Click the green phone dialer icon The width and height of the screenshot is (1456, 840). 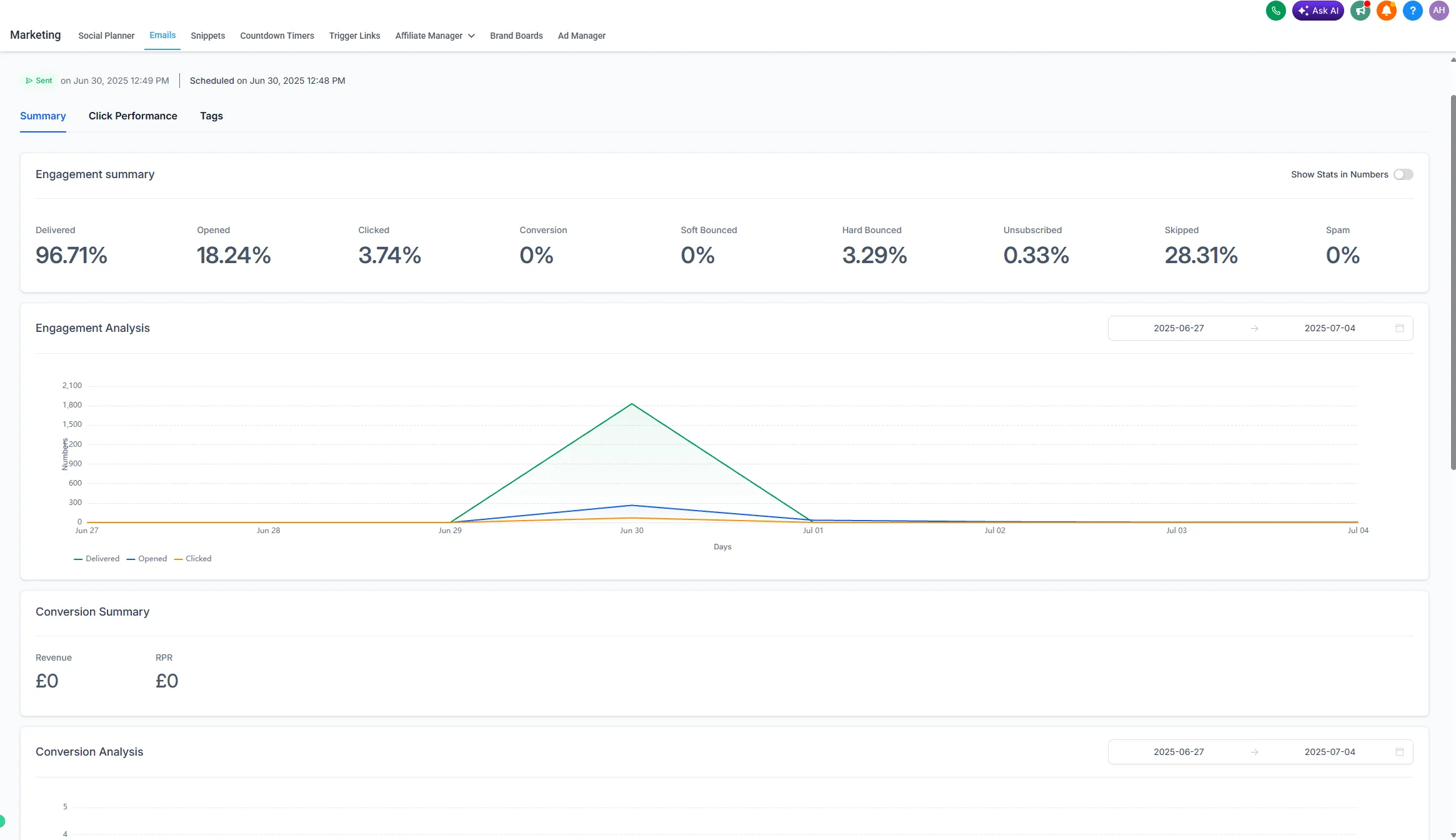point(1275,11)
